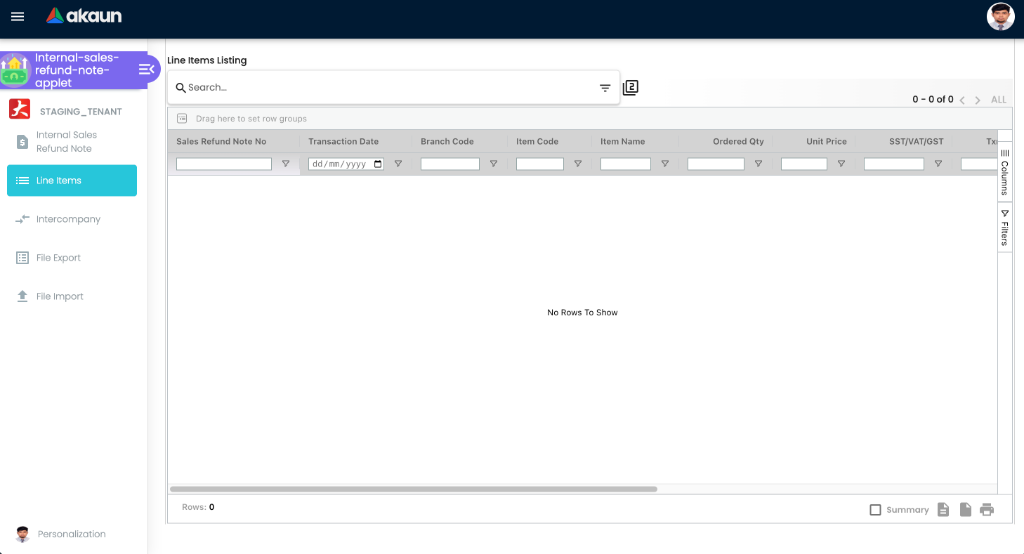
Task: Sort by Branch Code column
Action: [x=447, y=141]
